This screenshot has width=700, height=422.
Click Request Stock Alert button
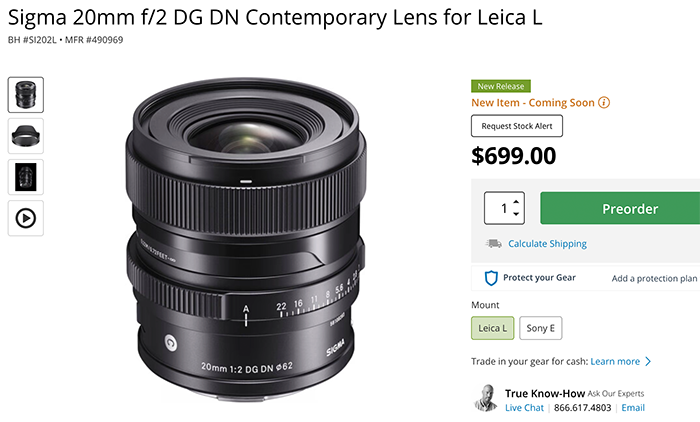(517, 126)
